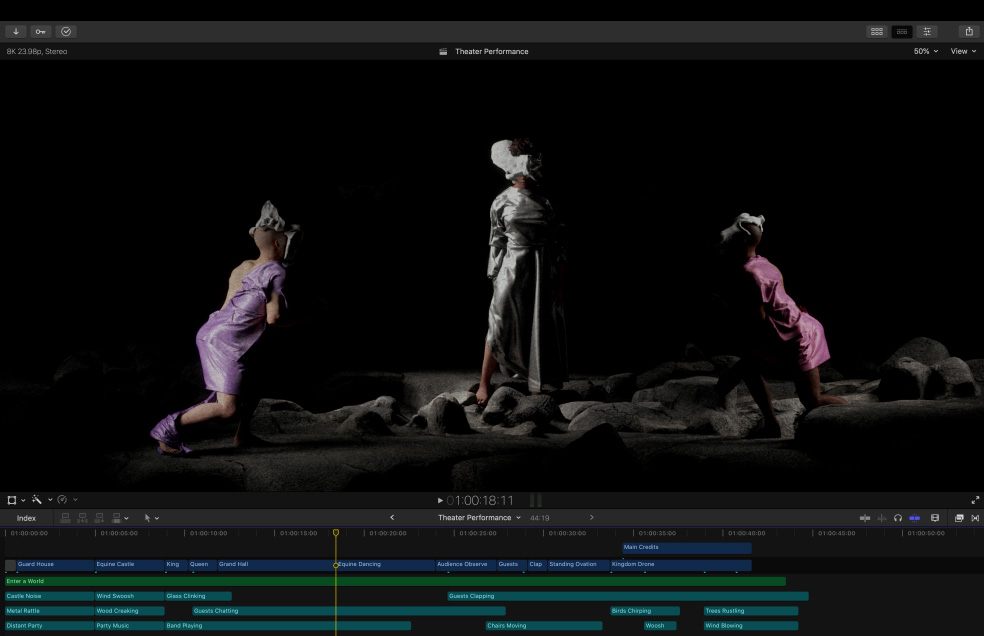The image size is (984, 636).
Task: Click the yellow playhead marker on ruler
Action: point(336,533)
